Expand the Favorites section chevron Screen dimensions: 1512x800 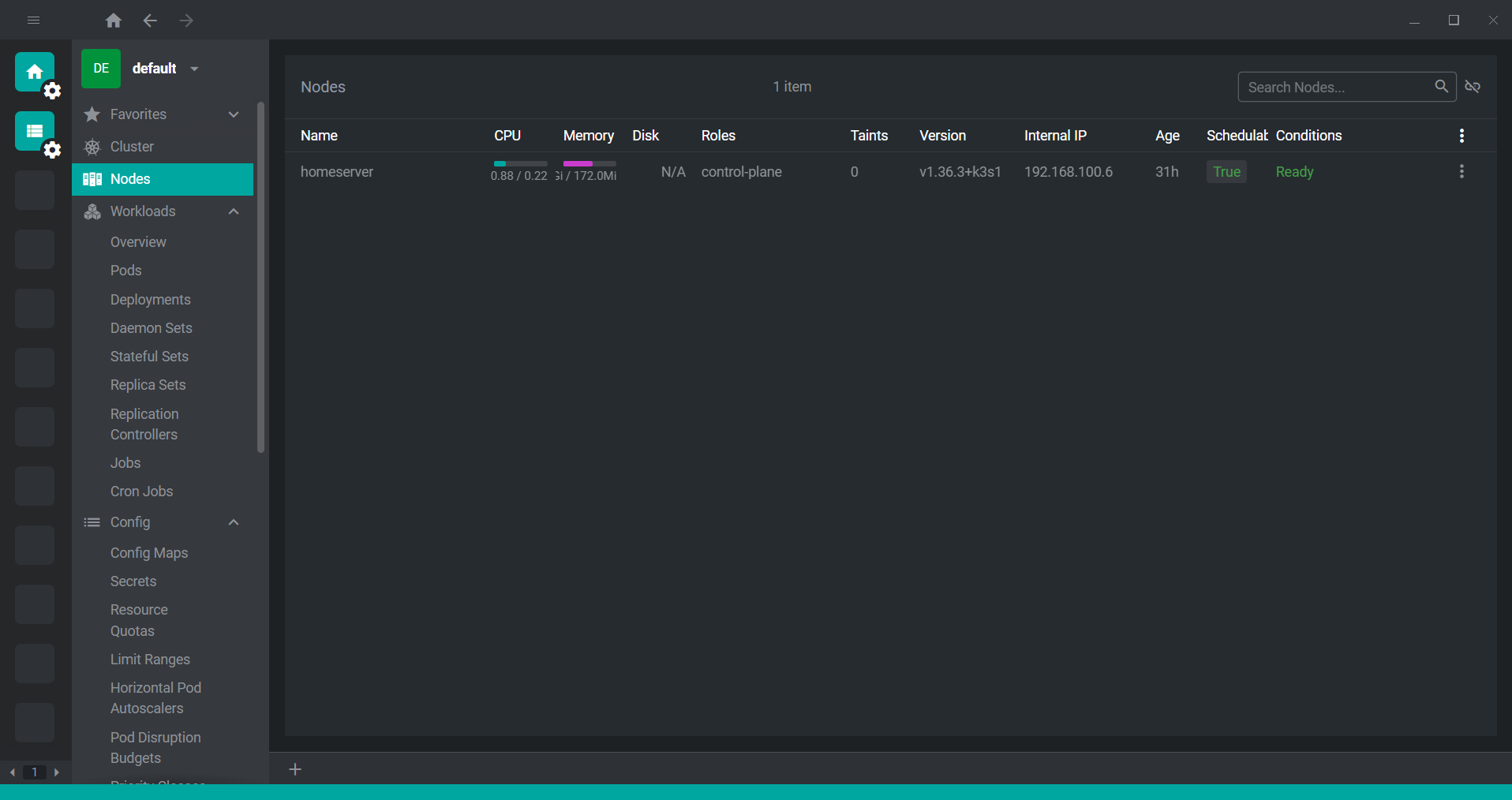click(234, 114)
